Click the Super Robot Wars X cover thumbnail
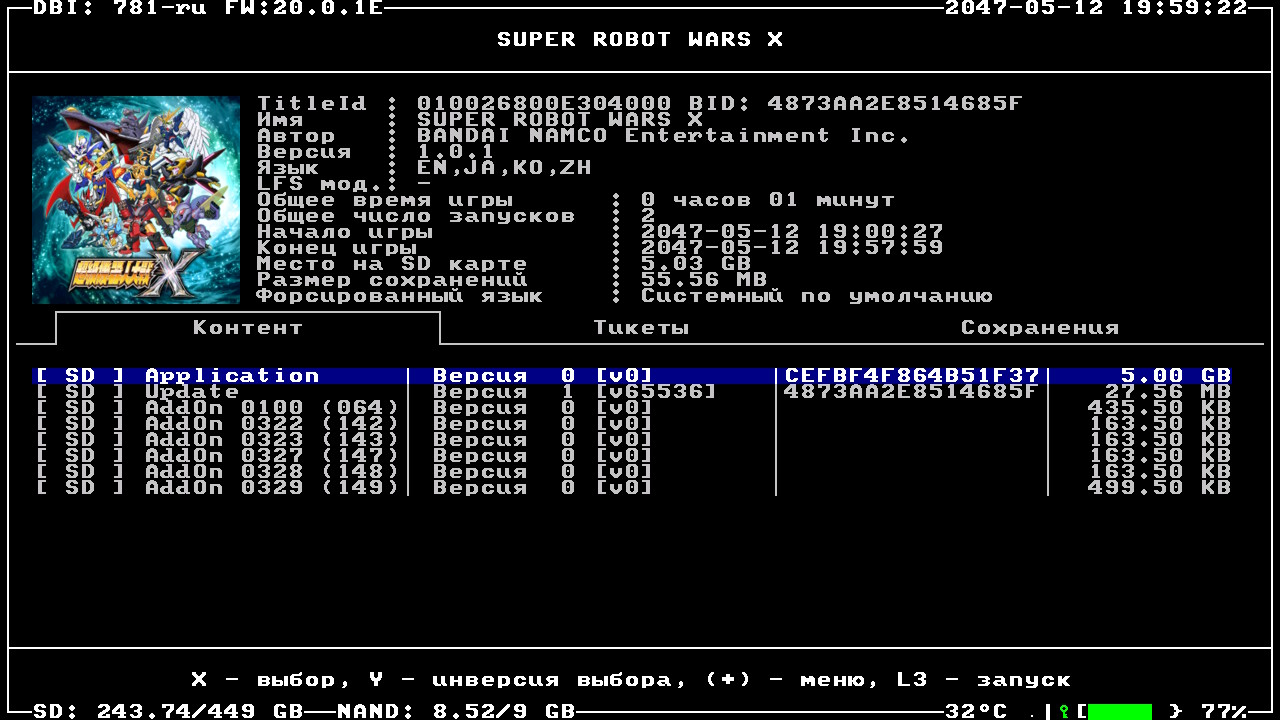 click(136, 200)
